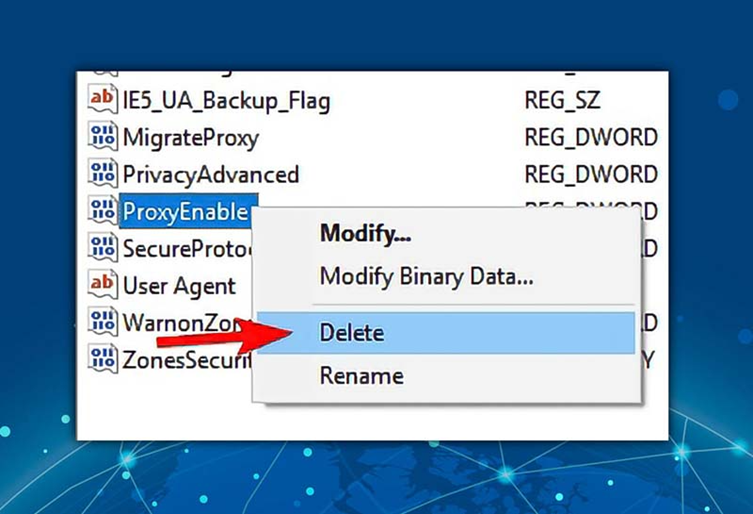
Task: Choose Modify... from the context menu
Action: pos(365,234)
